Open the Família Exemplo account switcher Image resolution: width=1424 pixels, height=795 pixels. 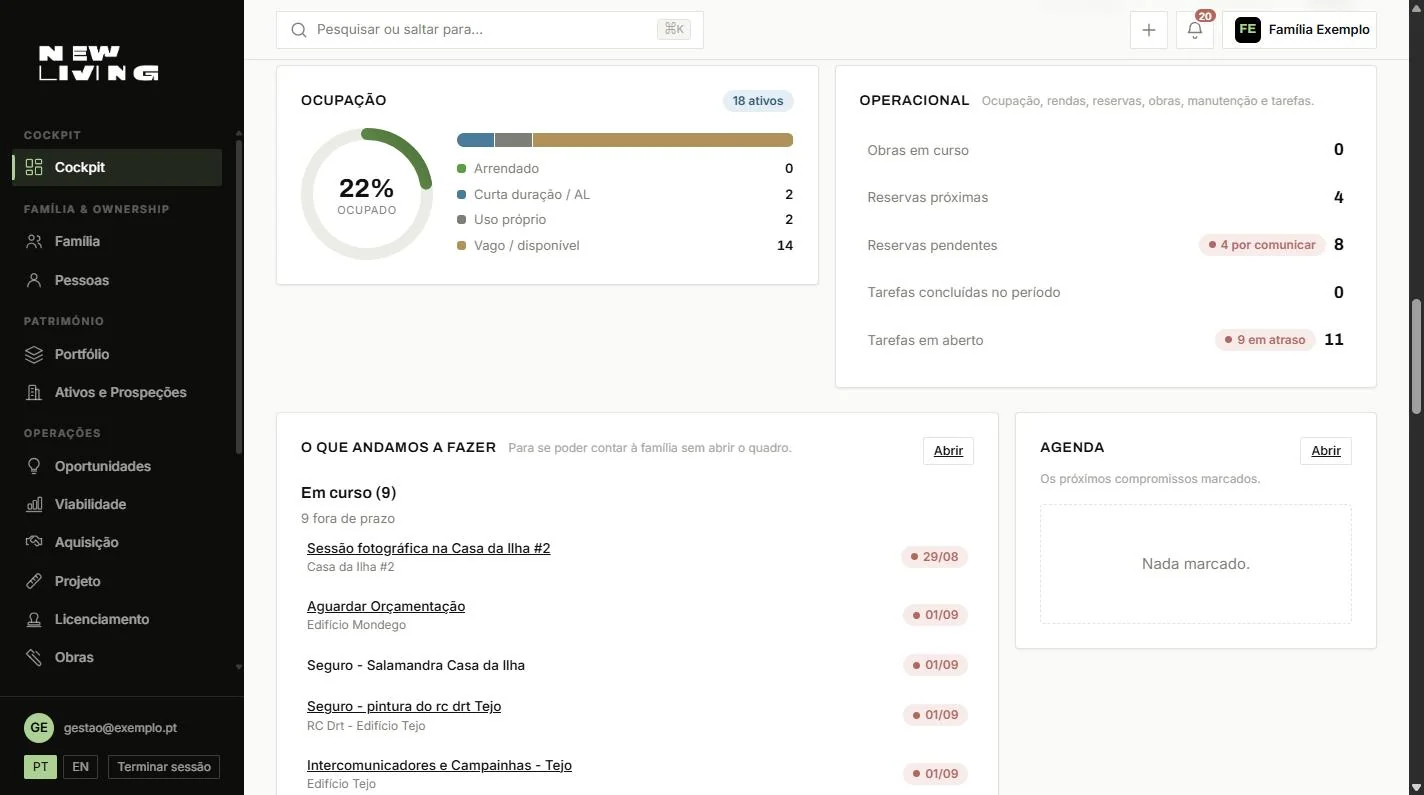tap(1299, 30)
